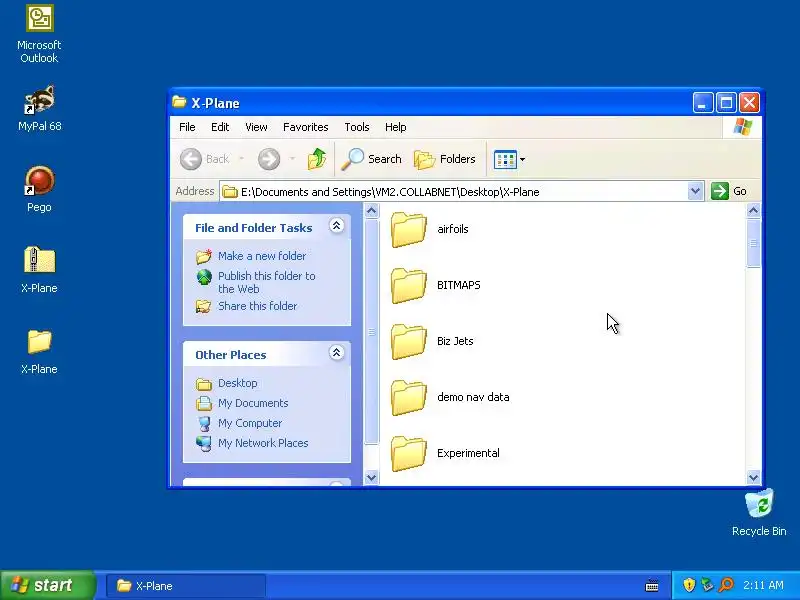Select the Pego desktop shortcut
The image size is (800, 600).
(x=39, y=189)
